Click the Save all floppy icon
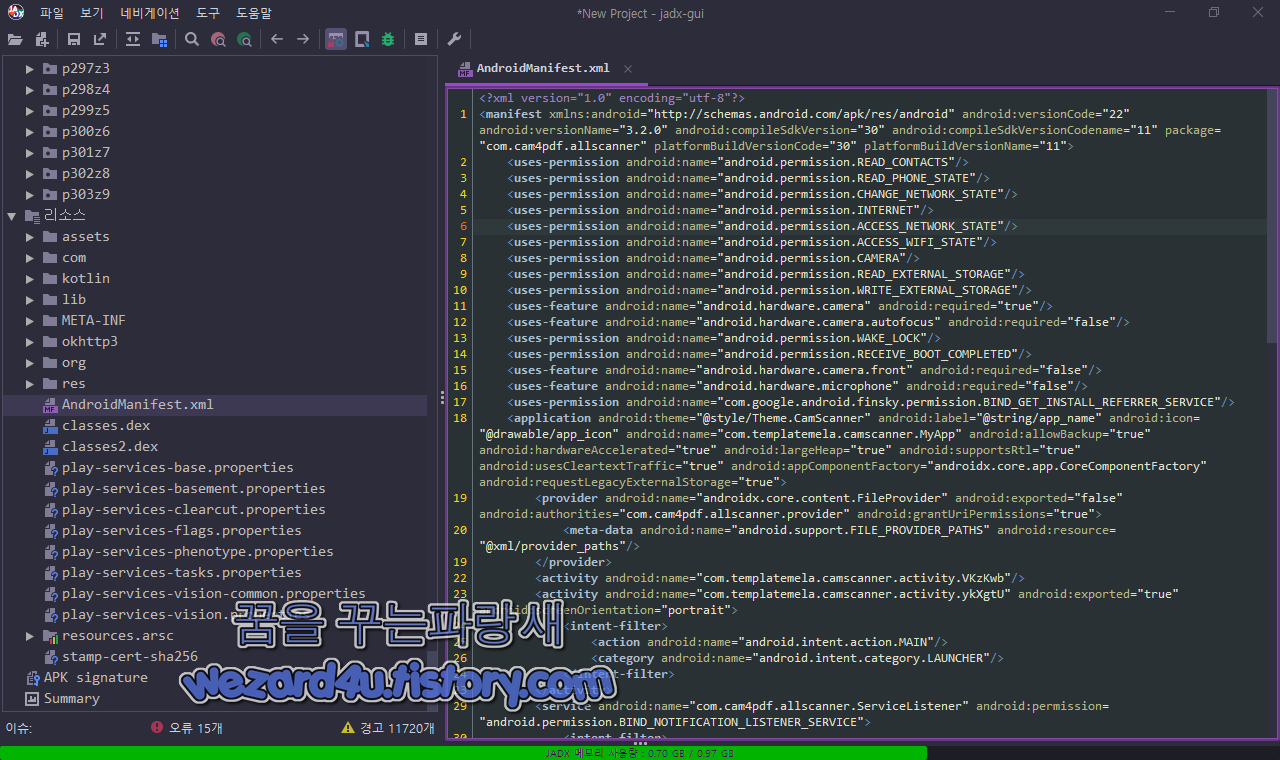This screenshot has height=760, width=1280. click(74, 39)
